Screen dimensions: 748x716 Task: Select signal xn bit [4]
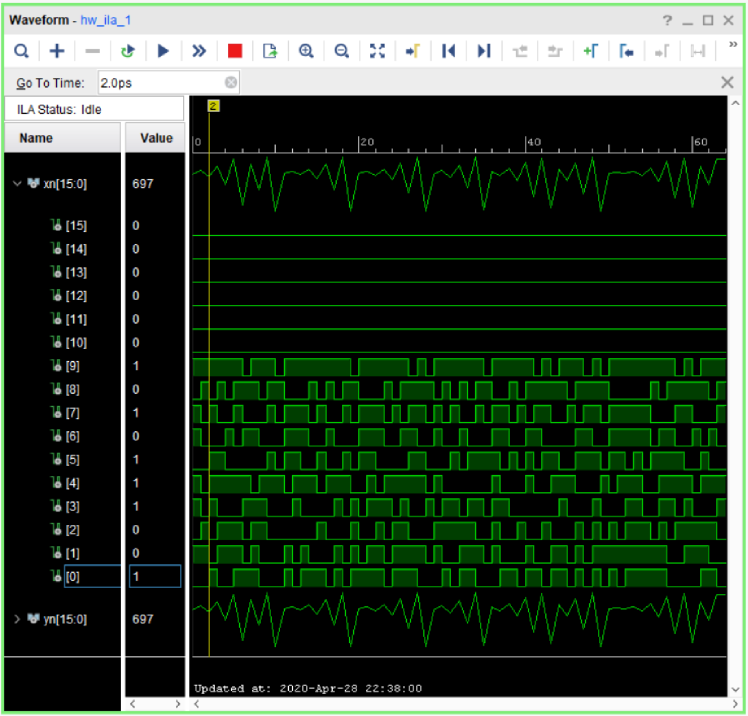[x=73, y=483]
